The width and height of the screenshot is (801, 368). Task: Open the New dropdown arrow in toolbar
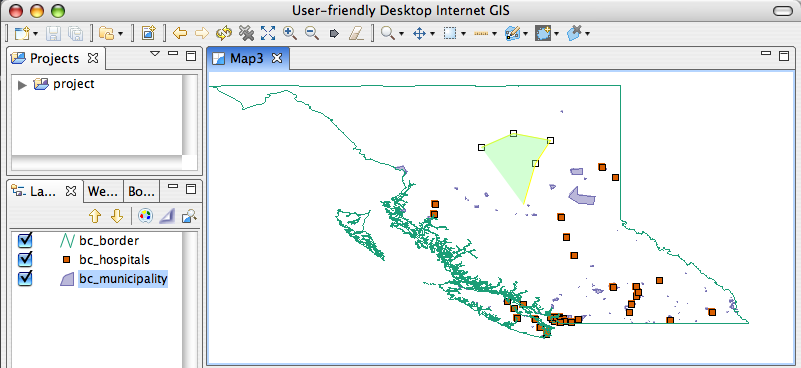[35, 34]
